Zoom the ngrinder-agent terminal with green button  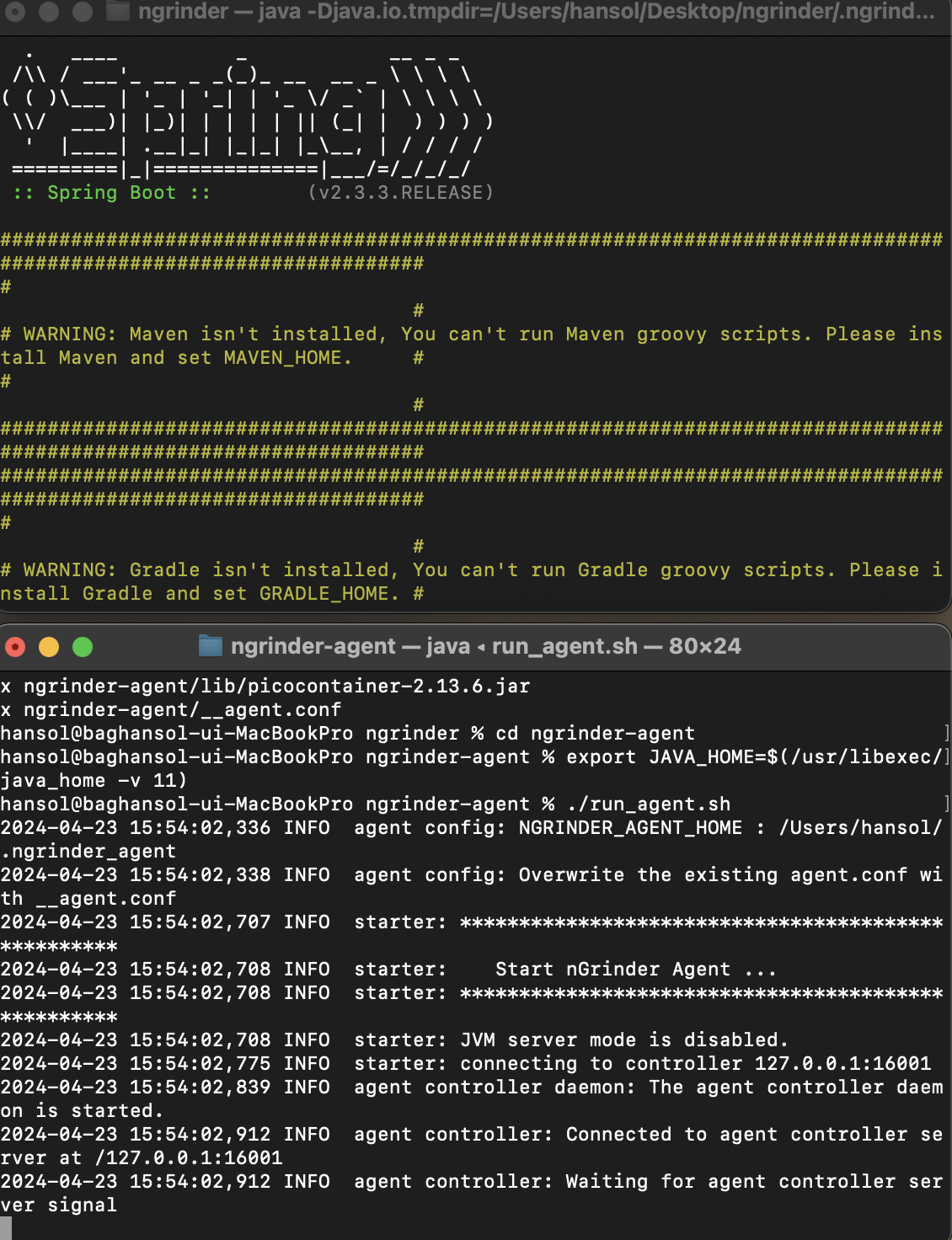click(83, 647)
